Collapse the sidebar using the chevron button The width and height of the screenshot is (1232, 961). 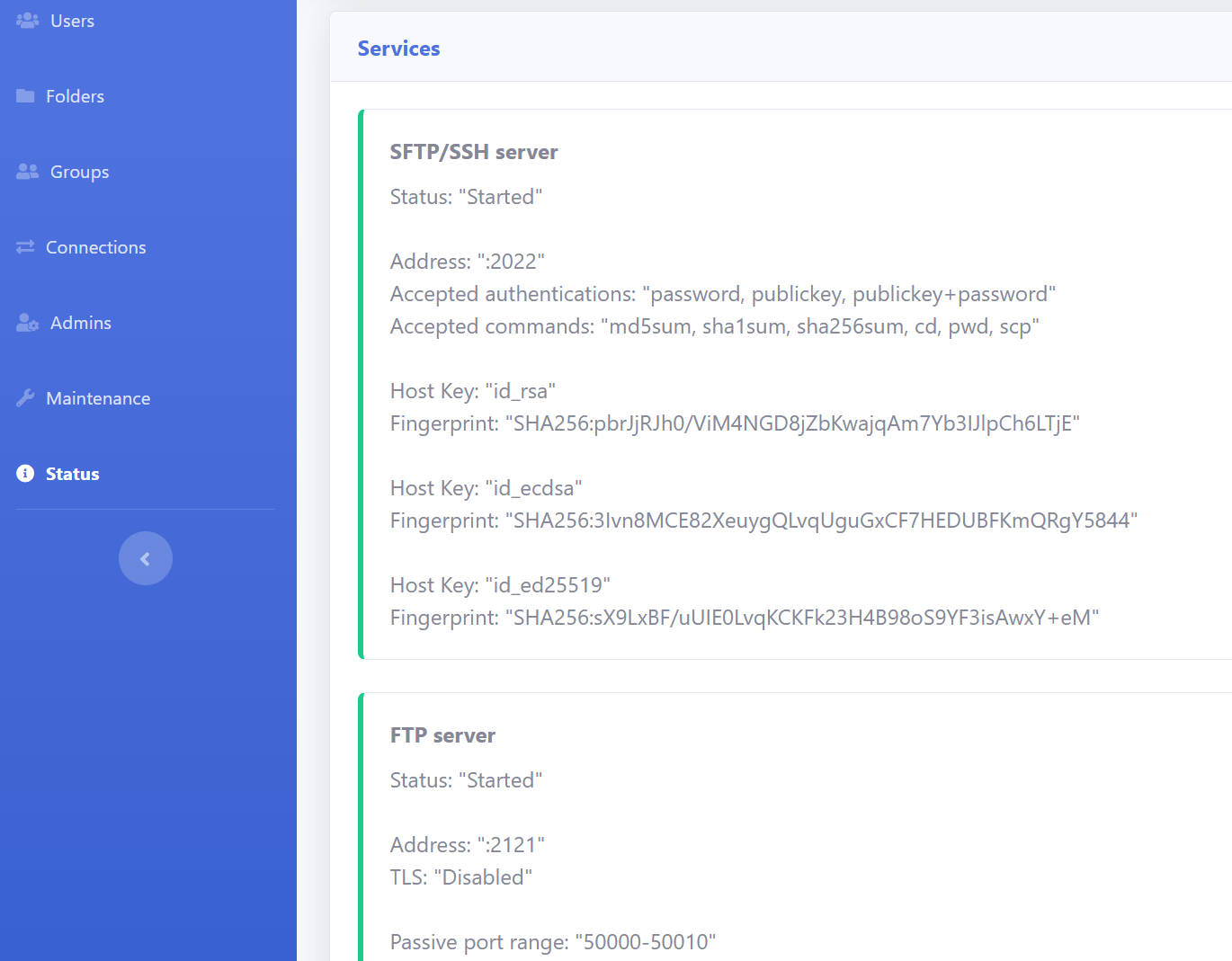point(145,557)
